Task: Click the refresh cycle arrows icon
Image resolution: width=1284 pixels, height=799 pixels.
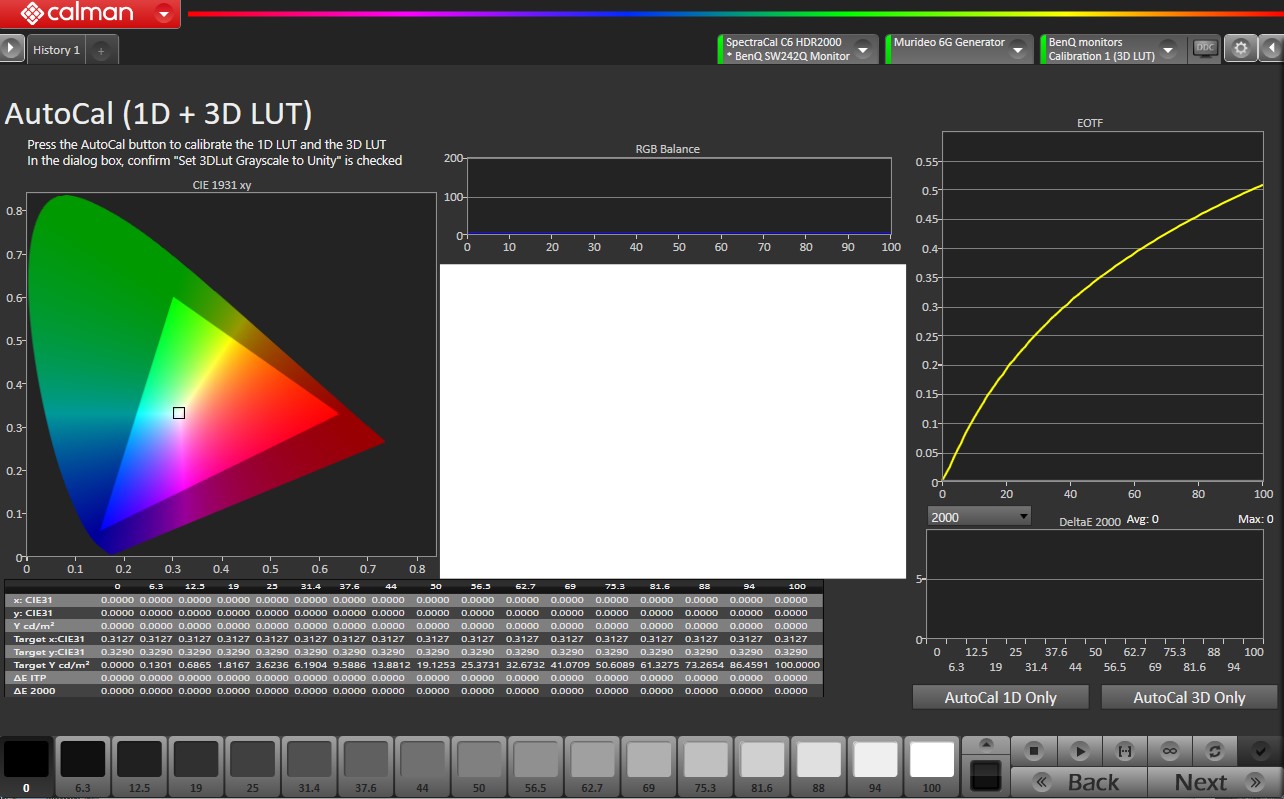Action: (1214, 750)
